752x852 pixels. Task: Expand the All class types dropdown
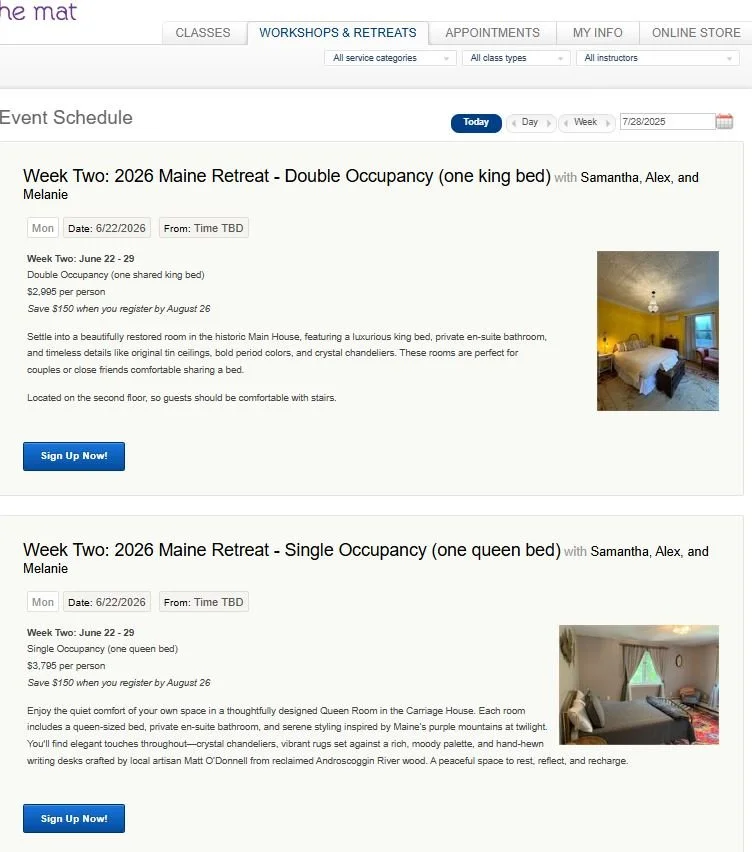point(516,58)
